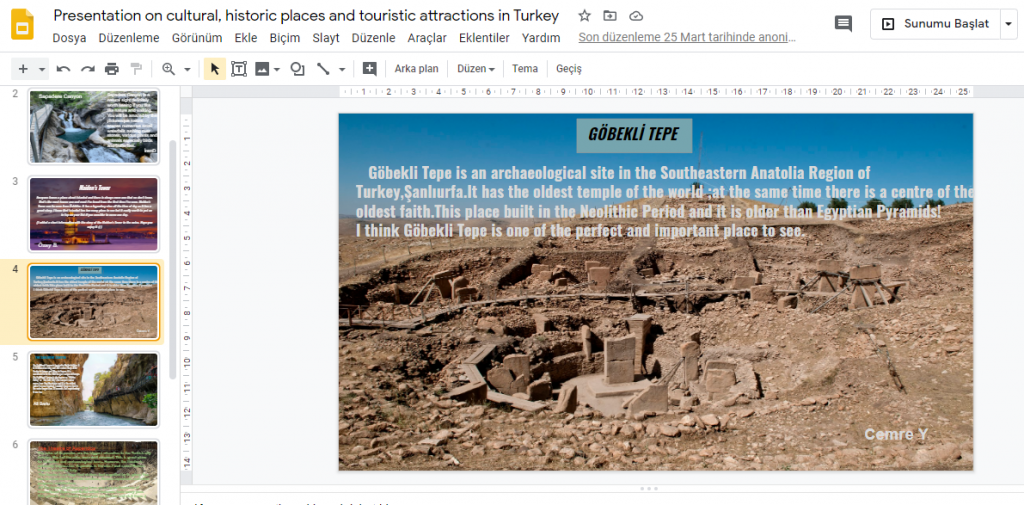Open Görünüm menu

pyautogui.click(x=197, y=38)
